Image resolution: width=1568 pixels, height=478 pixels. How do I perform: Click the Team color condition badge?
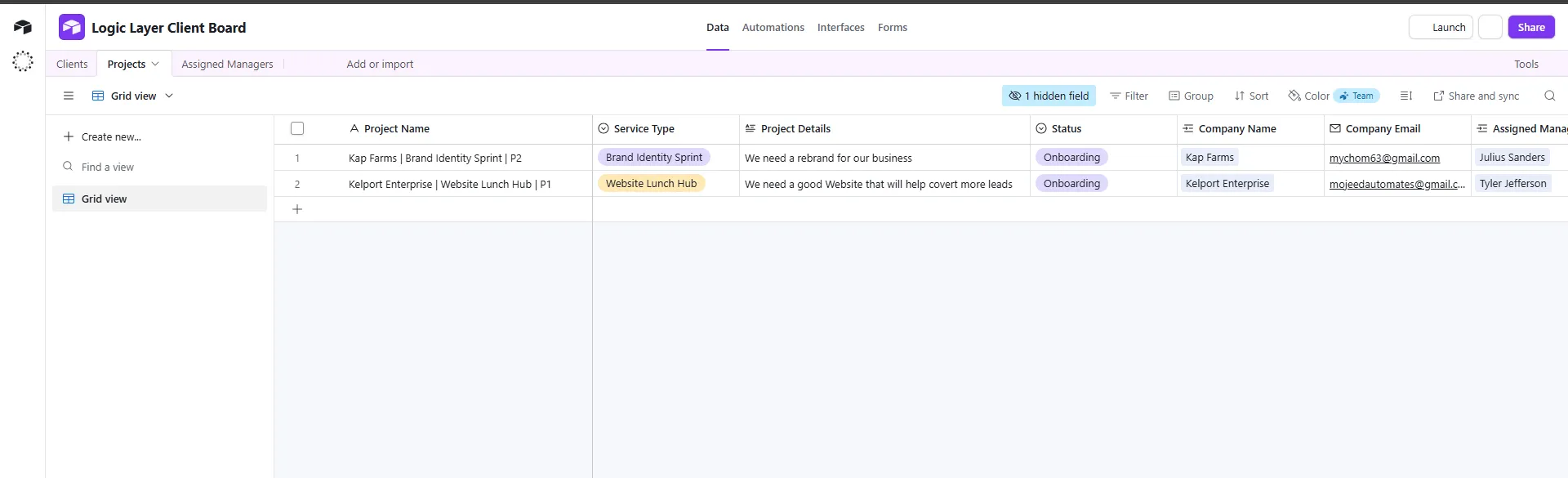pyautogui.click(x=1356, y=96)
